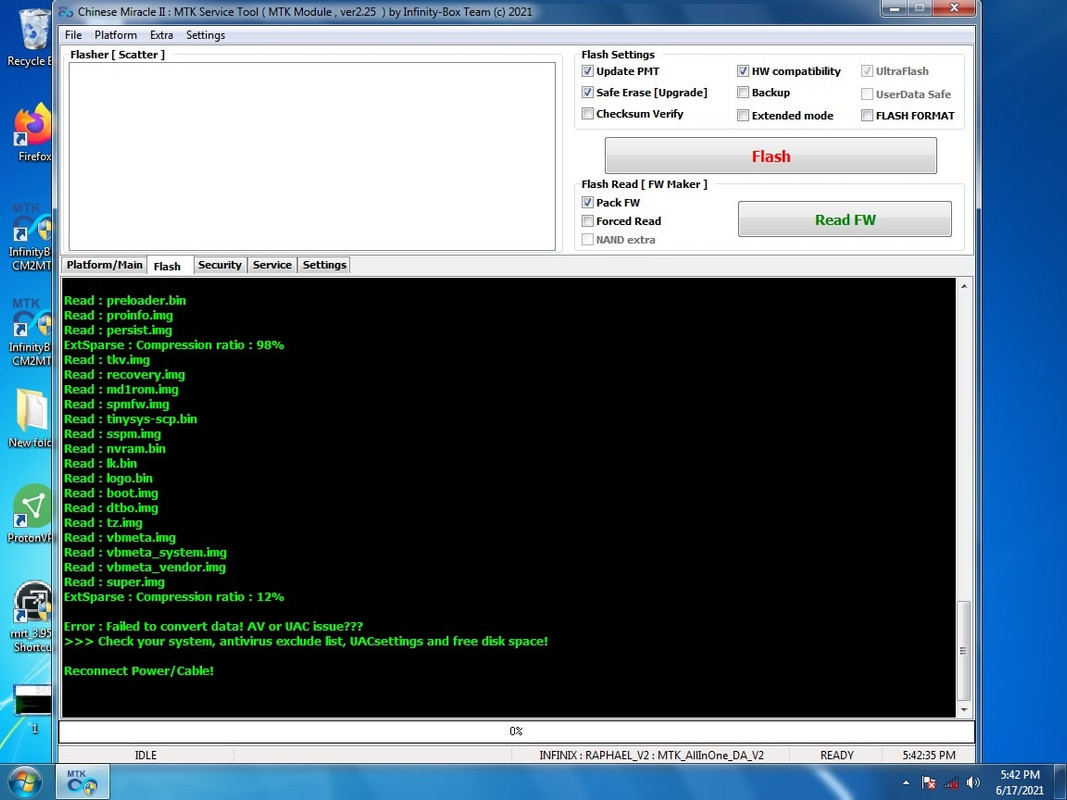
Task: Enable the Forced Read checkbox
Action: [x=587, y=220]
